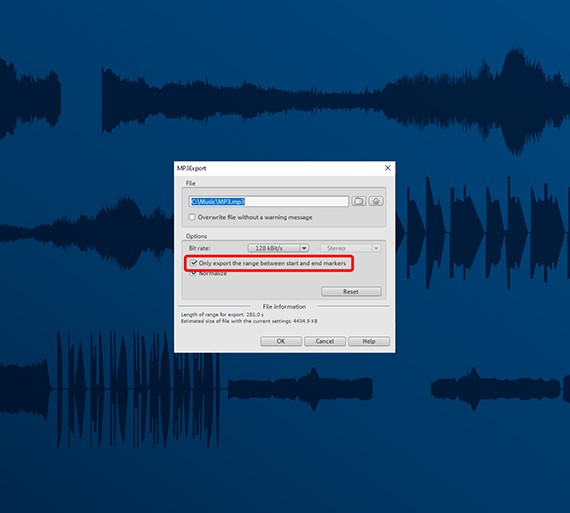570x513 pixels.
Task: Click the Cancel button
Action: point(325,341)
